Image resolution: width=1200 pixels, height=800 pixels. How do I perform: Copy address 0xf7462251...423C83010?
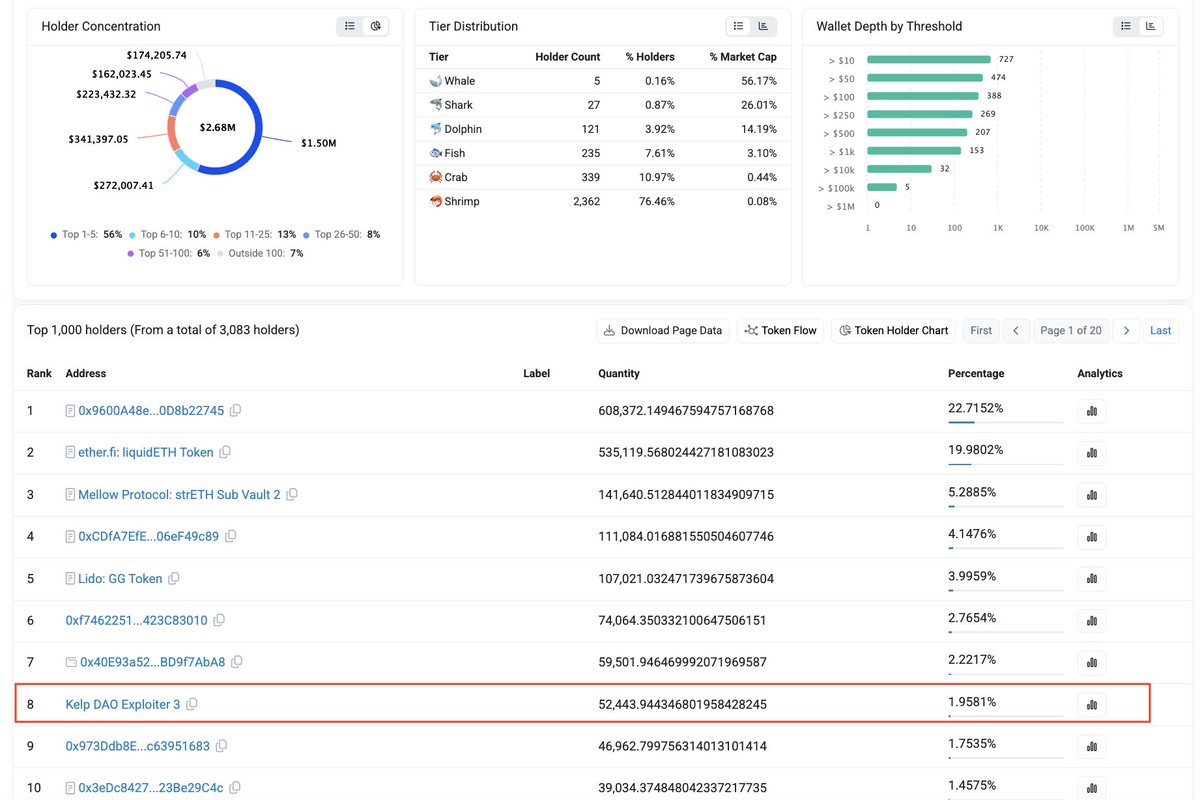click(219, 621)
